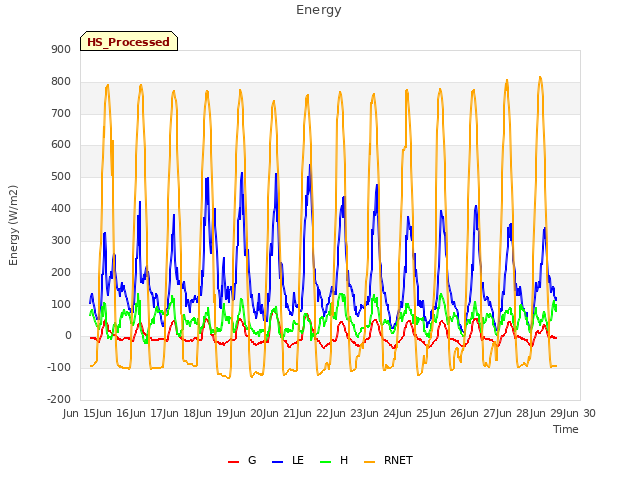This screenshot has height=480, width=640.
Task: Click the HS_Processed annotation label
Action: [x=129, y=42]
